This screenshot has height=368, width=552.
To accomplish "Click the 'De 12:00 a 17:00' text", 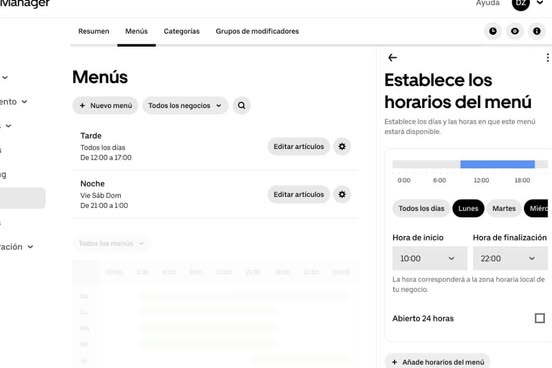I will tap(106, 157).
